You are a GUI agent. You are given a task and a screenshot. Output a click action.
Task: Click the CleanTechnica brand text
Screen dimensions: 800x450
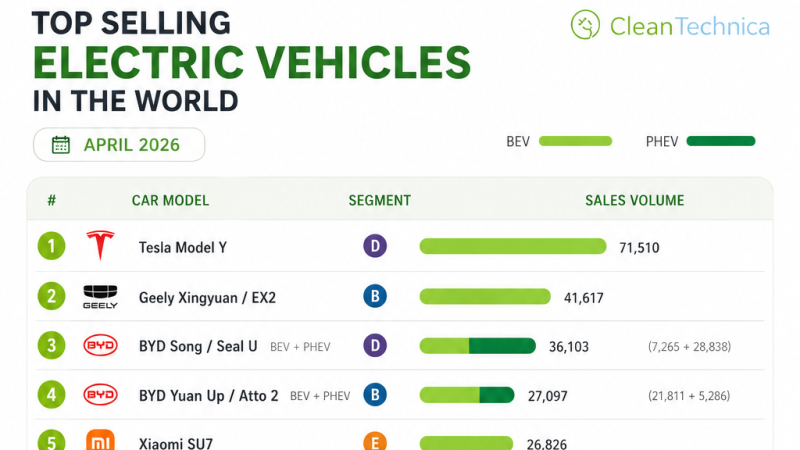coord(690,27)
